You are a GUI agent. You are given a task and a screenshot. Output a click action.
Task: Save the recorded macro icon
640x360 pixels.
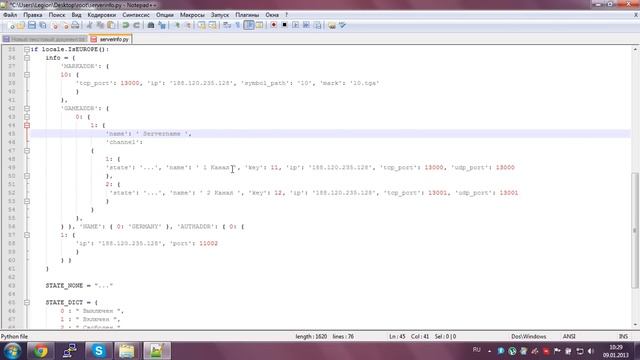[x=317, y=25]
